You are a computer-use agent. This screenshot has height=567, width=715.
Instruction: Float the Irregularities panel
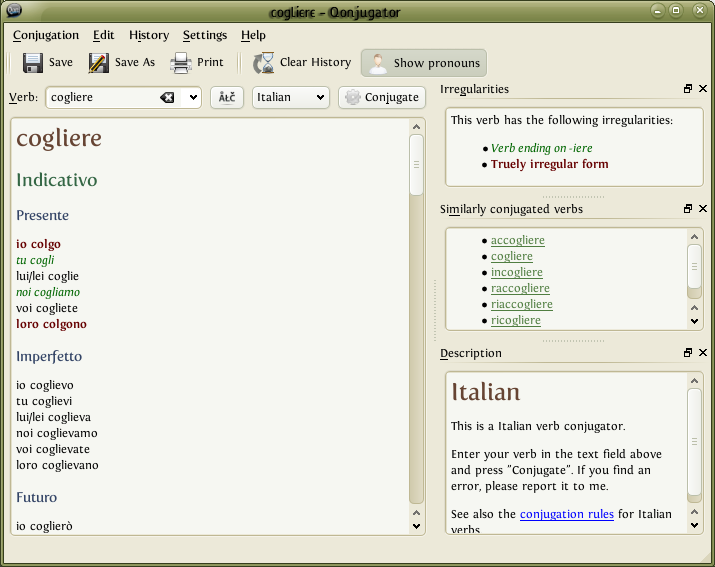(688, 89)
